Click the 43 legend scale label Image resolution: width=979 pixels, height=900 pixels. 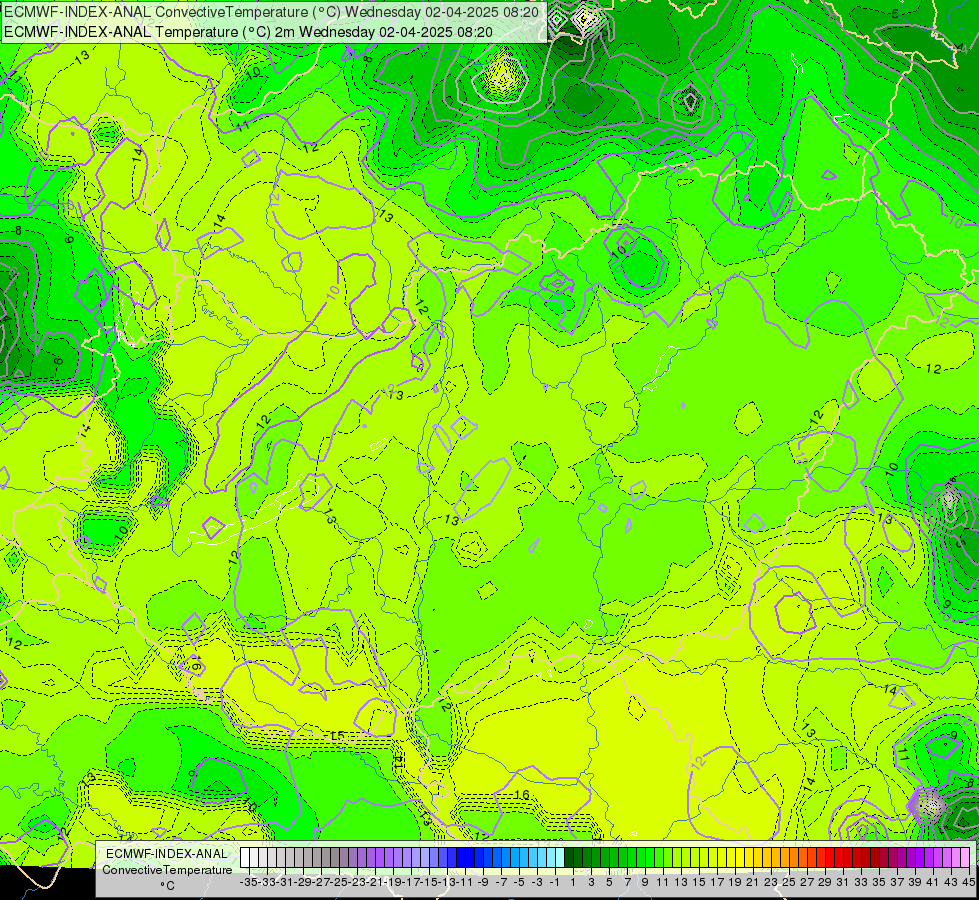[x=951, y=882]
